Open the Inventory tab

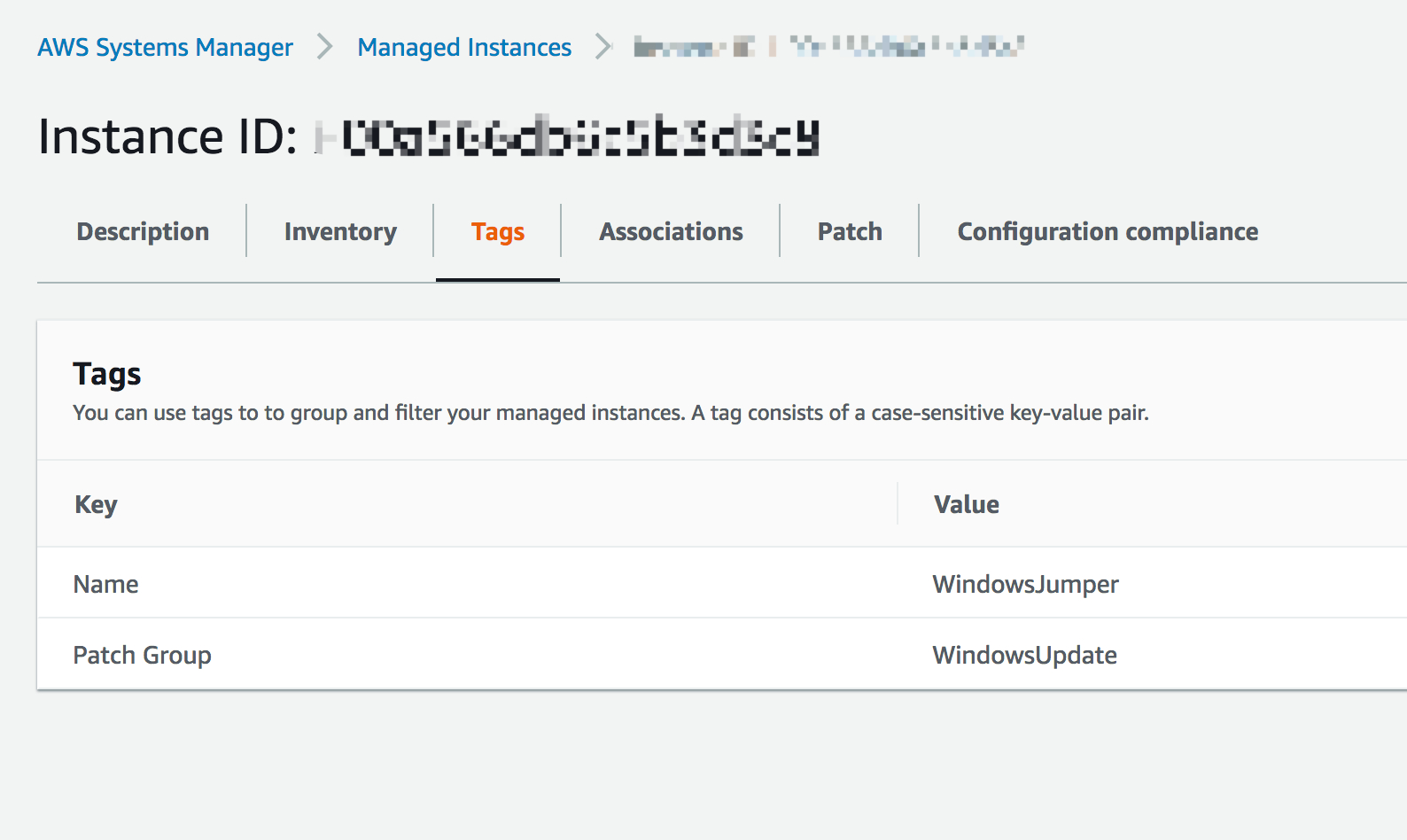340,231
